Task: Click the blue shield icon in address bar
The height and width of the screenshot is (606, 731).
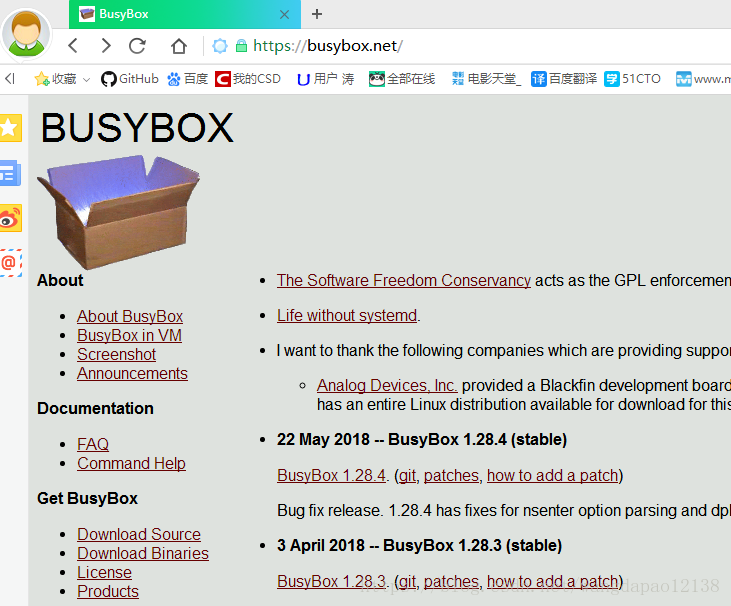Action: tap(220, 46)
